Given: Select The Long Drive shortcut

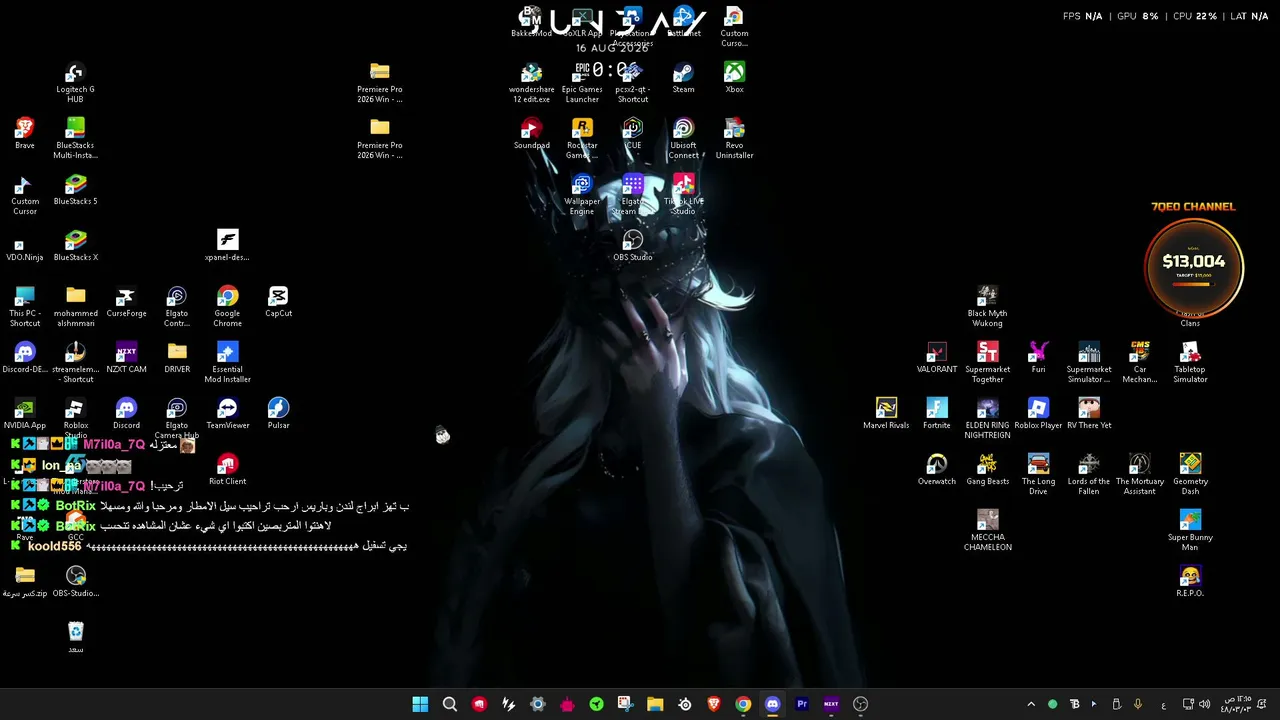Looking at the screenshot, I should coord(1038,475).
